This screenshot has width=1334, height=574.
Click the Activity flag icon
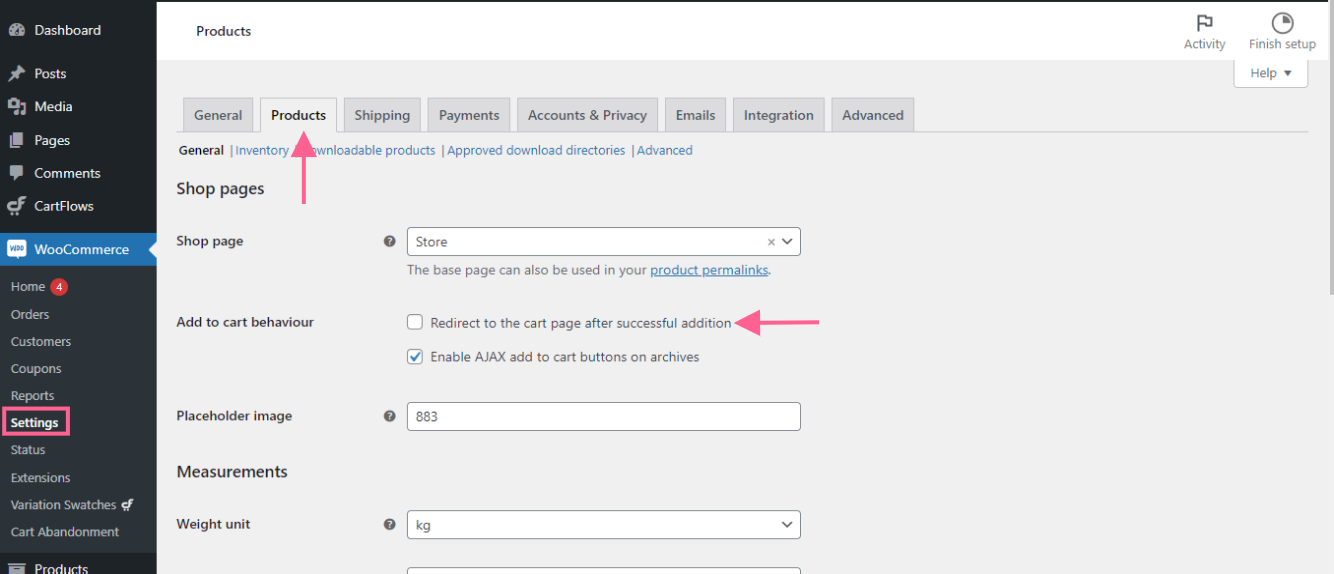(x=1204, y=23)
